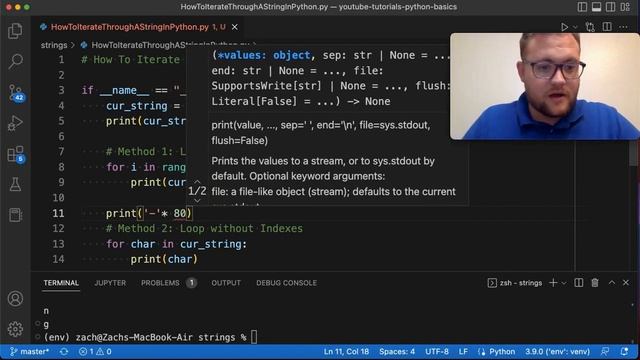This screenshot has height=360, width=640.
Task: Open the Testing flask view
Action: 15,184
